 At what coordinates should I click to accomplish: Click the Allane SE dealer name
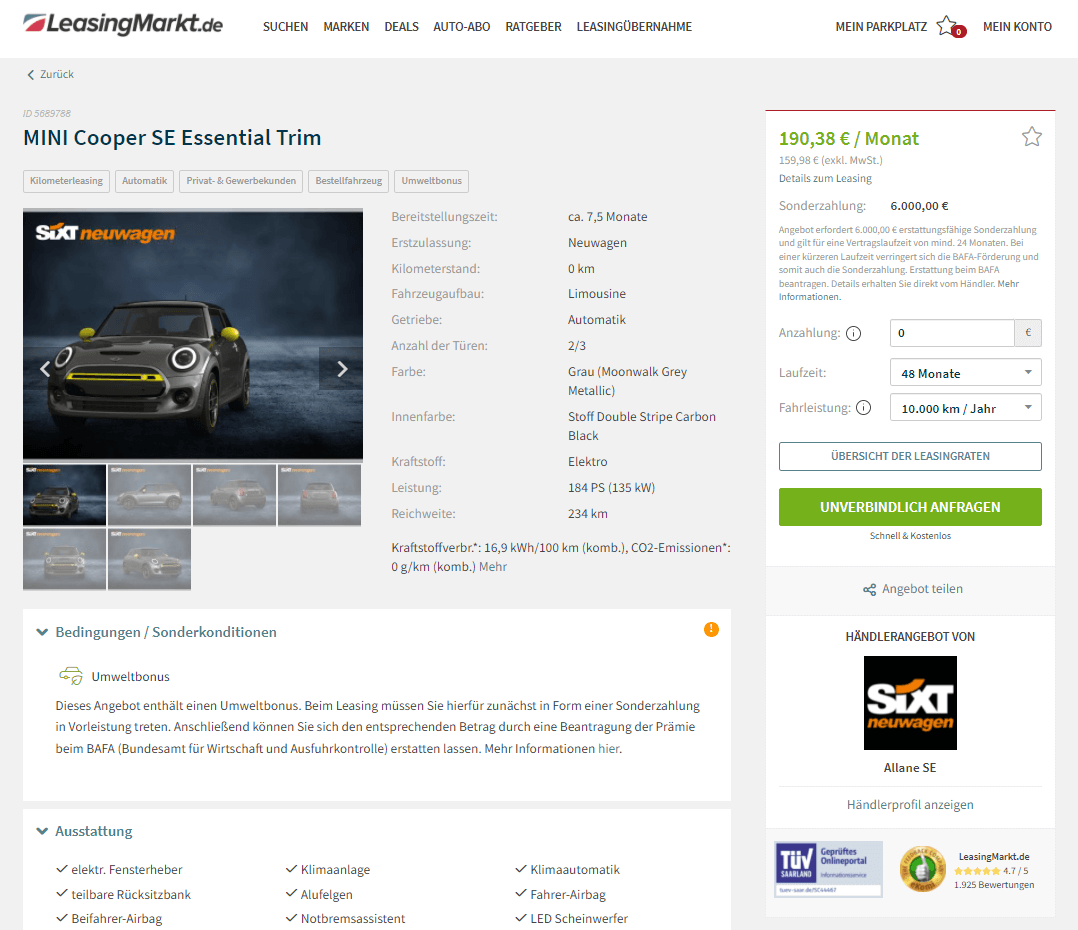[x=910, y=768]
